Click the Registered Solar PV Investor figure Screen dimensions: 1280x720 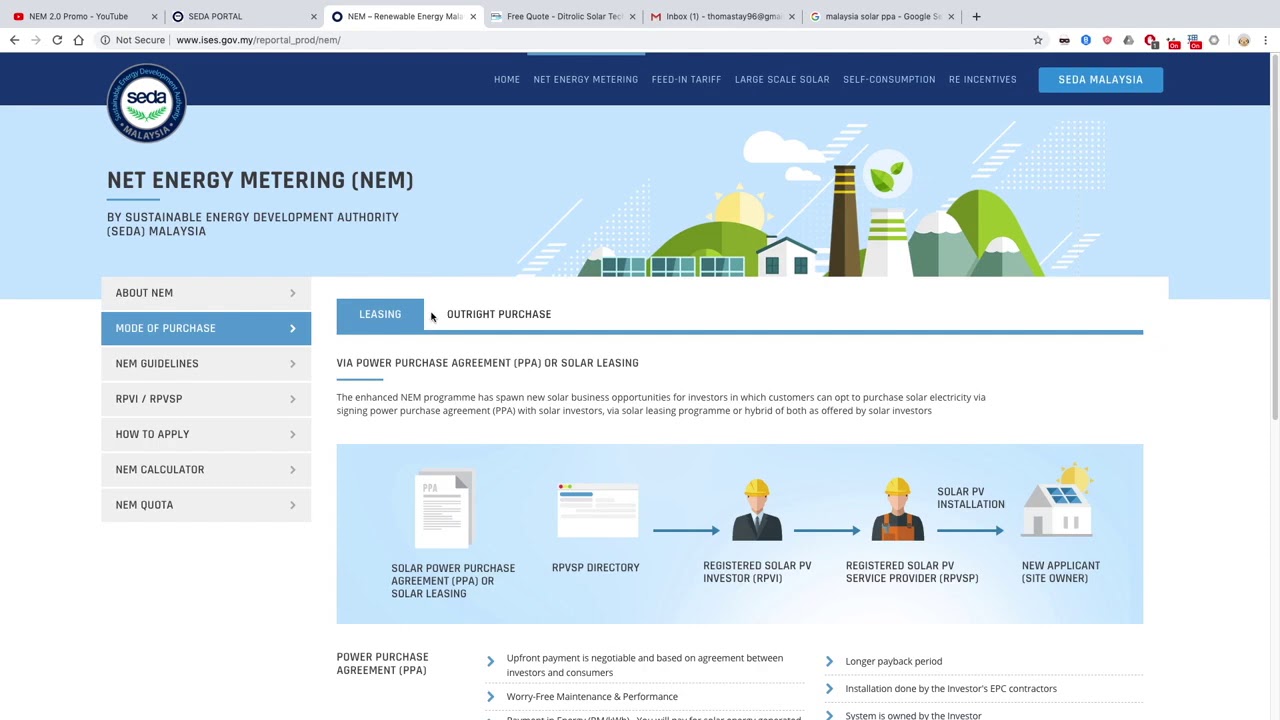coord(757,510)
